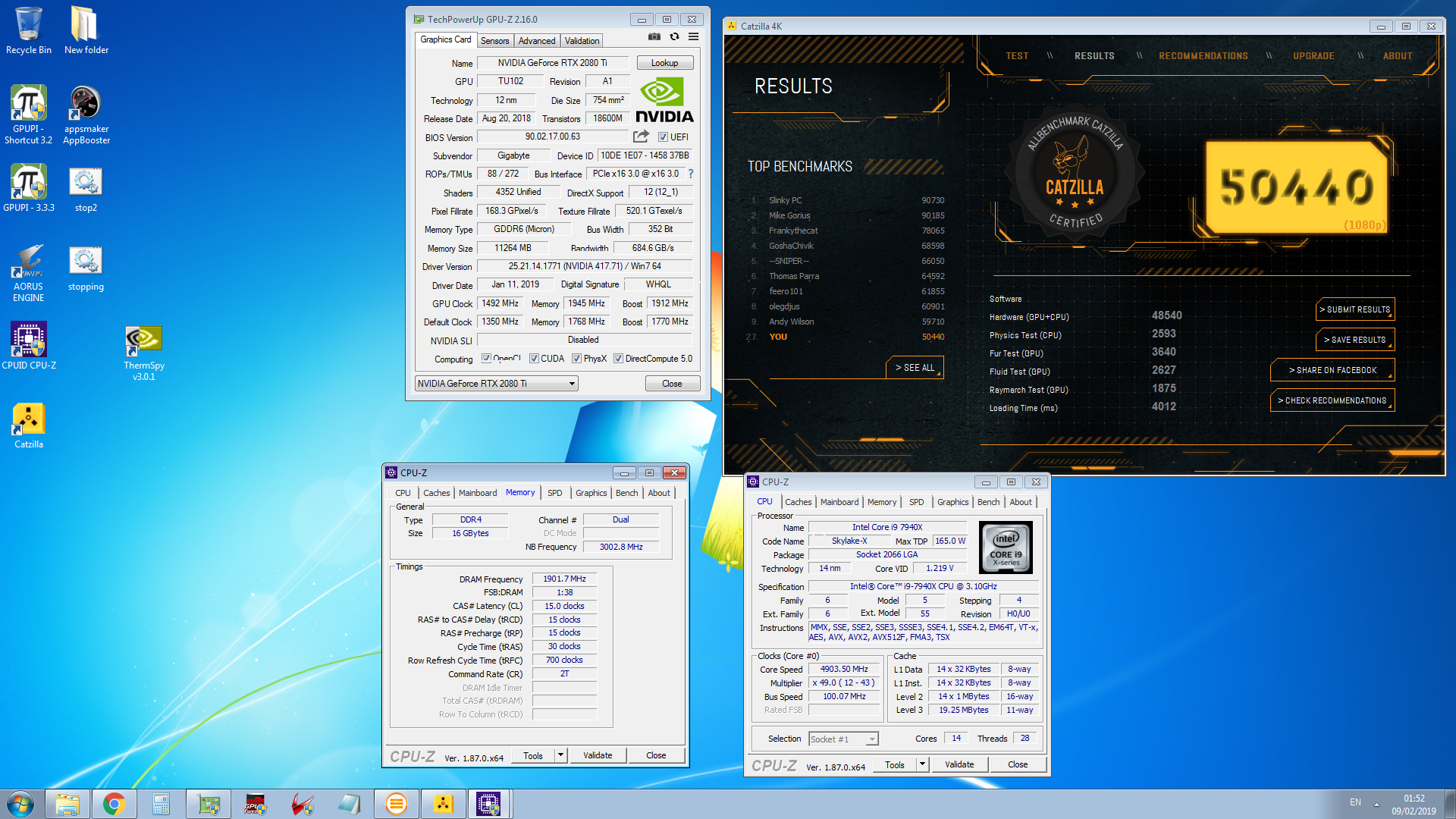The height and width of the screenshot is (819, 1456).
Task: Open the Socket #1 selection dropdown
Action: [x=843, y=739]
